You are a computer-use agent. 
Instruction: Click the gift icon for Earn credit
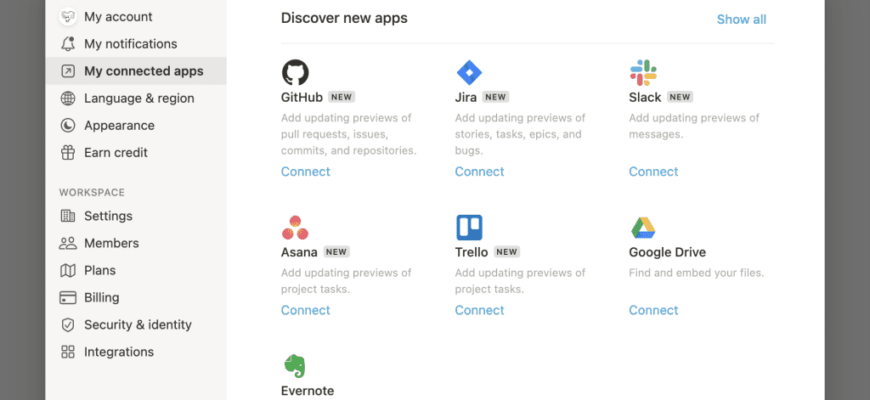pyautogui.click(x=68, y=153)
